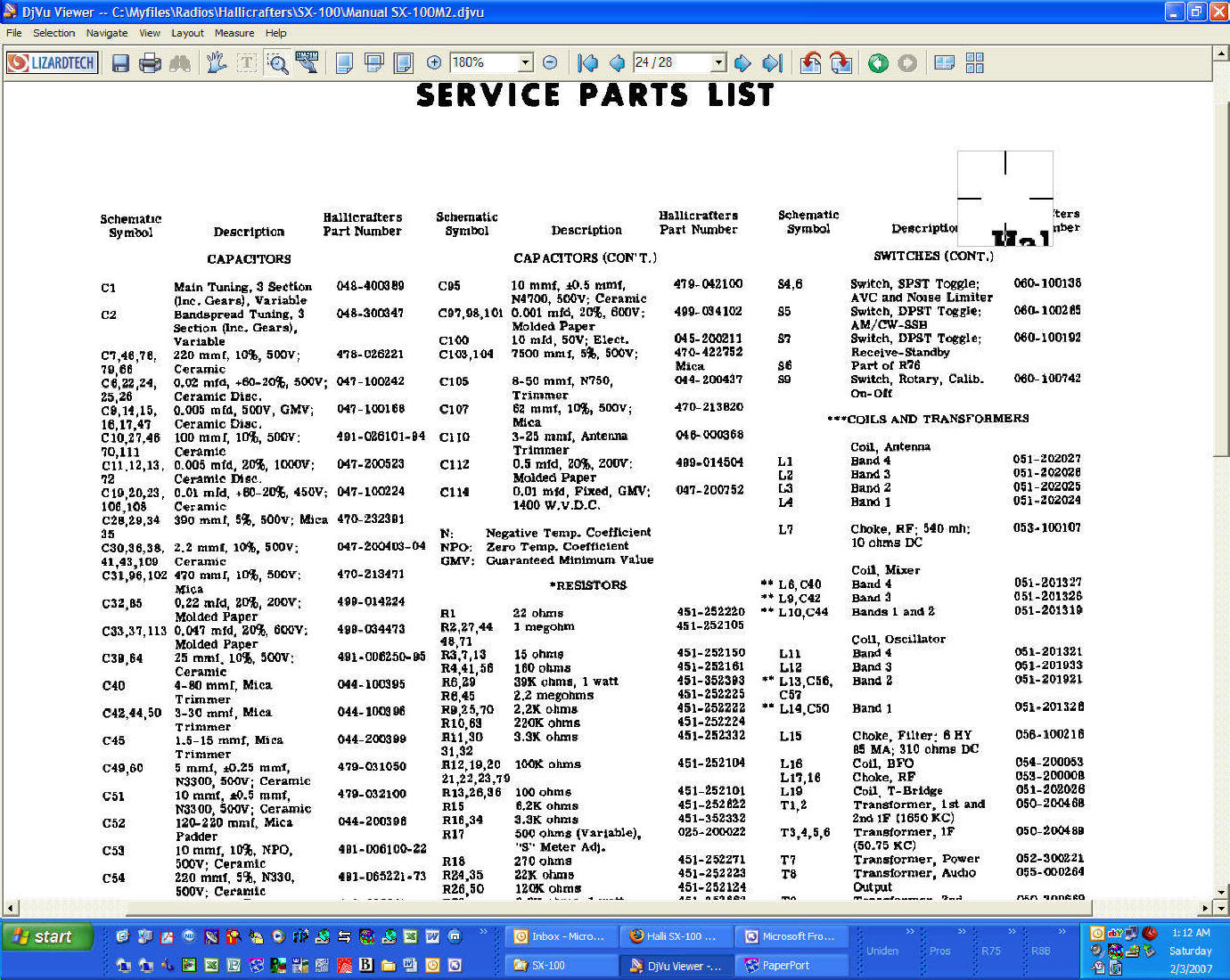This screenshot has width=1230, height=980.
Task: Switch to single page layout icon
Action: 344,63
